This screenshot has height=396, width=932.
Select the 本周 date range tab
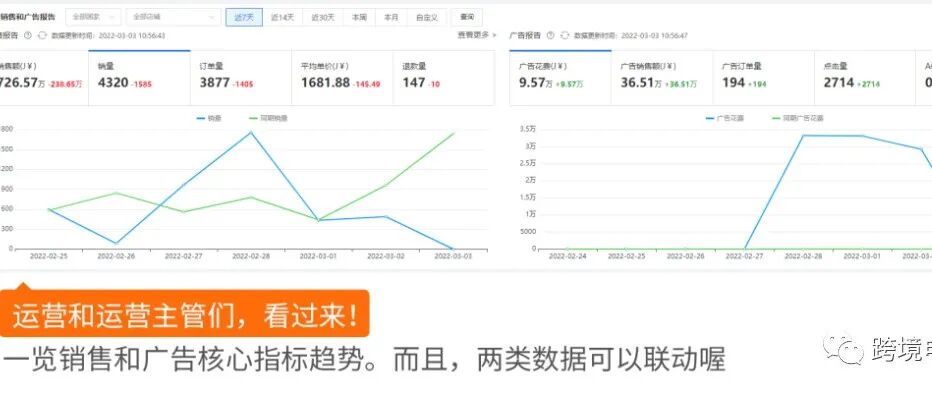359,17
